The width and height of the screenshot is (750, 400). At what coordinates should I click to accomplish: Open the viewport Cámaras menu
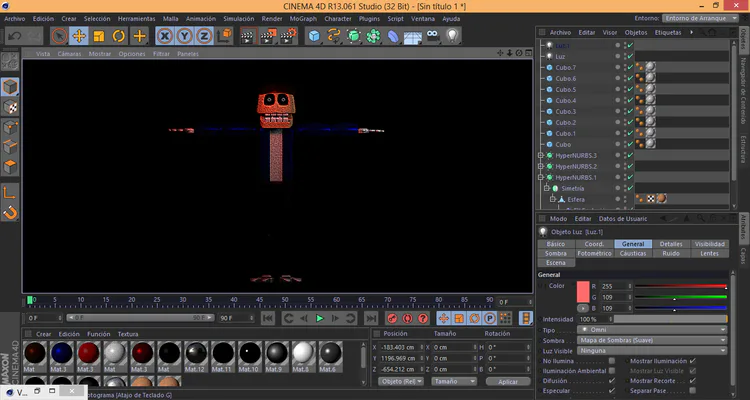click(69, 54)
